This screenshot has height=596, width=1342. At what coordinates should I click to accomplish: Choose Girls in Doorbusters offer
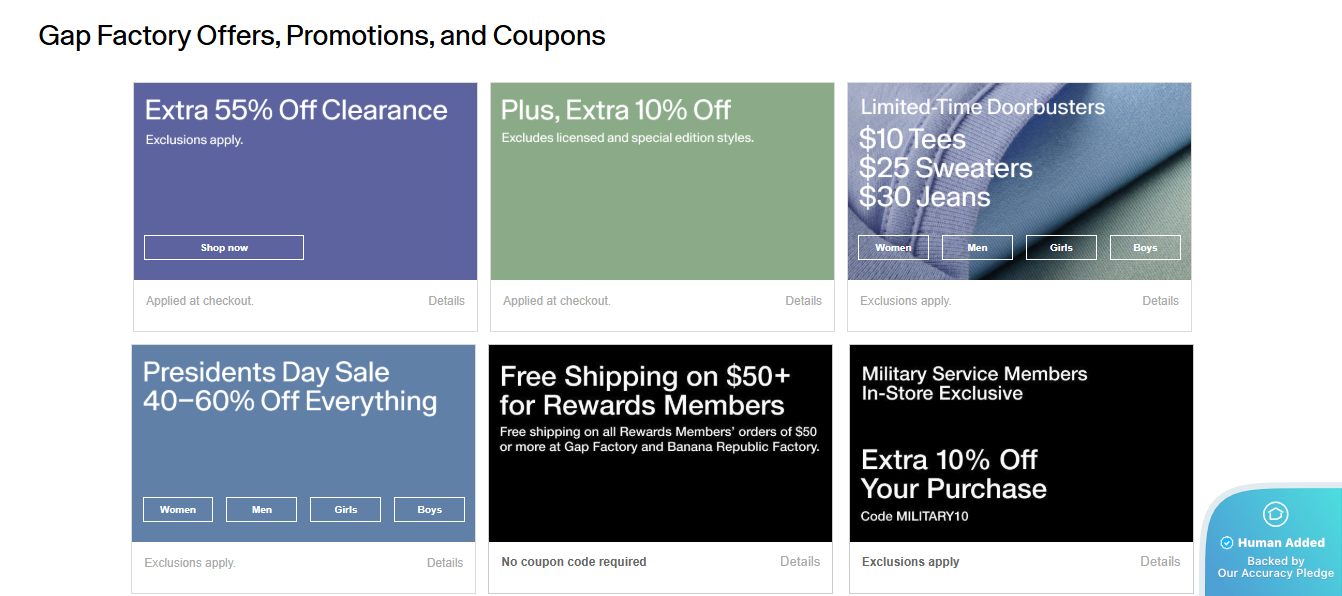tap(1061, 248)
